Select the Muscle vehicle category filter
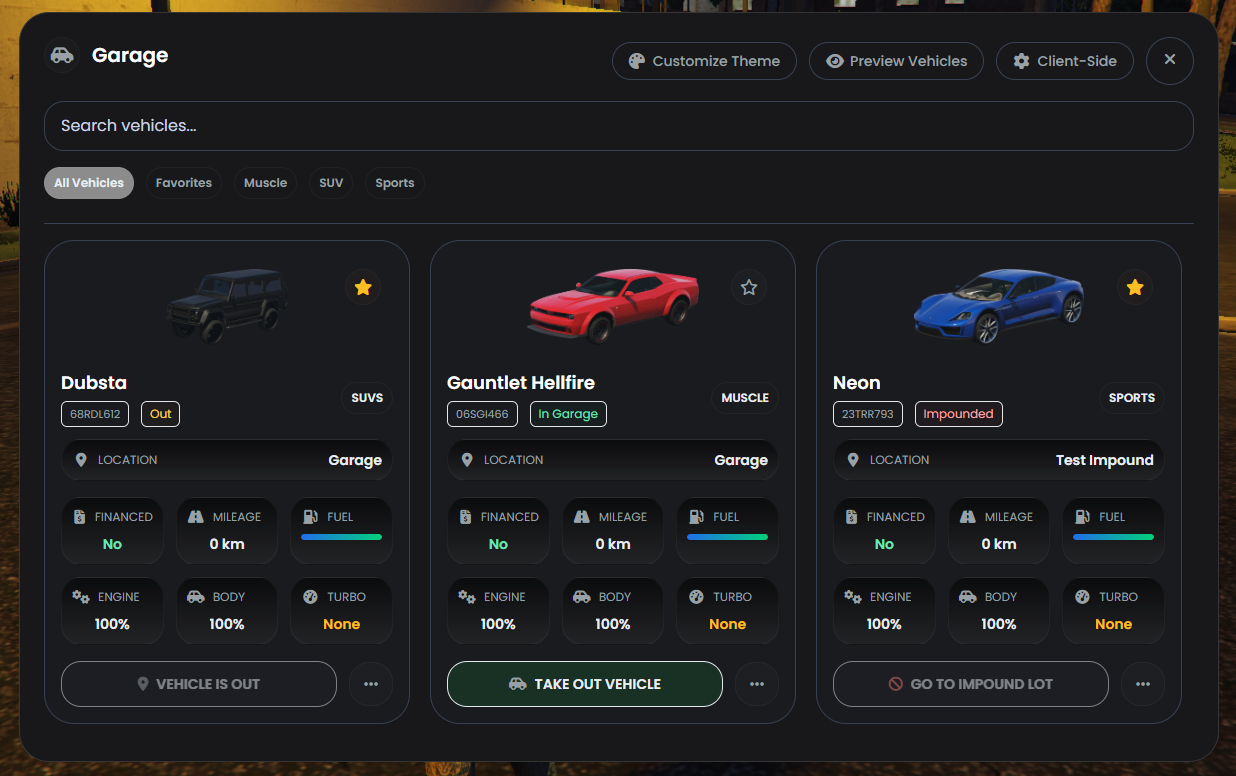The image size is (1236, 776). 265,182
